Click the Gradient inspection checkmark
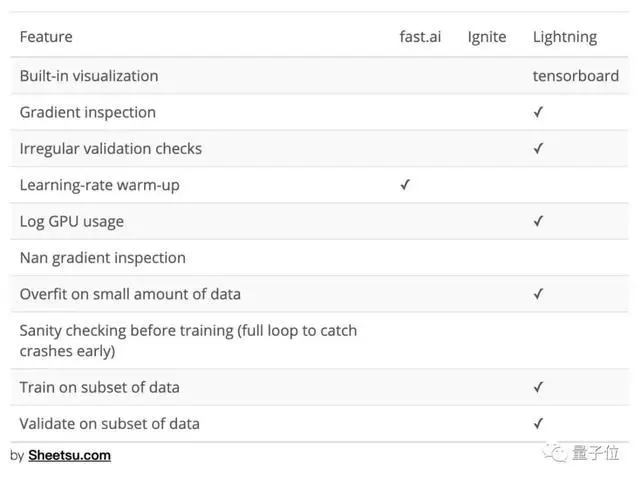The width and height of the screenshot is (640, 481). click(538, 112)
